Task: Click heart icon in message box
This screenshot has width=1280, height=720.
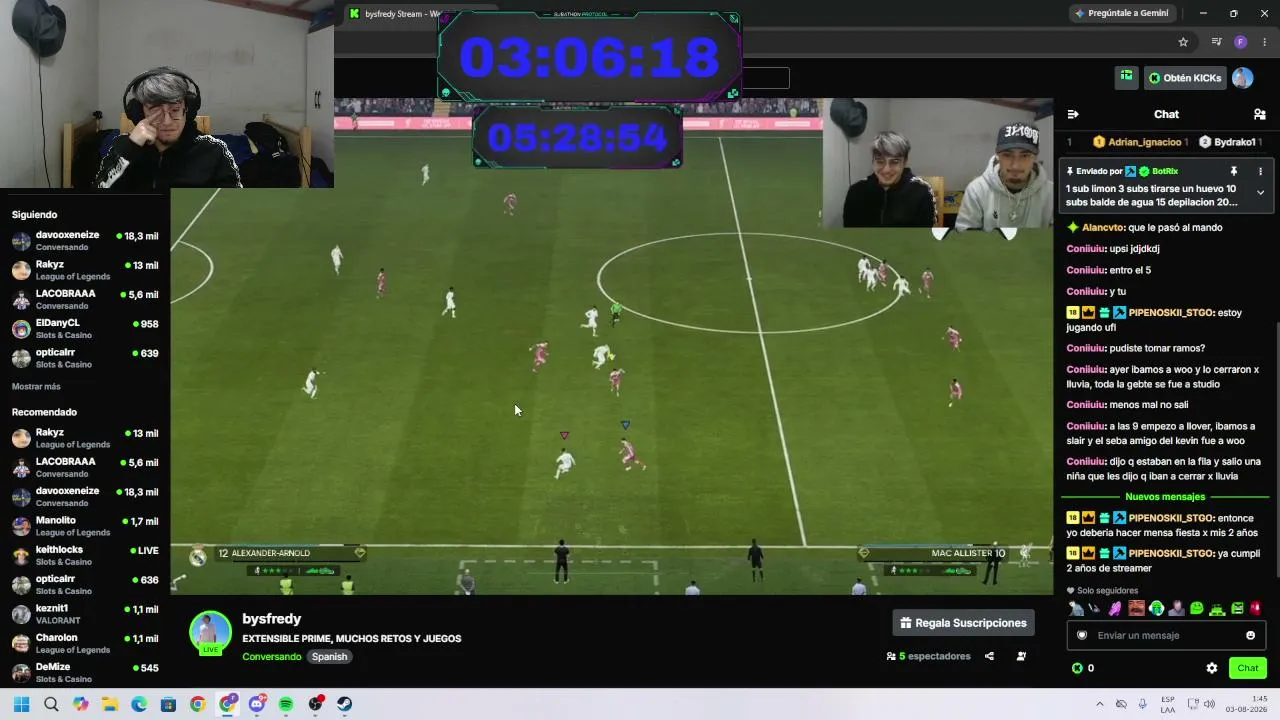Action: click(1081, 635)
